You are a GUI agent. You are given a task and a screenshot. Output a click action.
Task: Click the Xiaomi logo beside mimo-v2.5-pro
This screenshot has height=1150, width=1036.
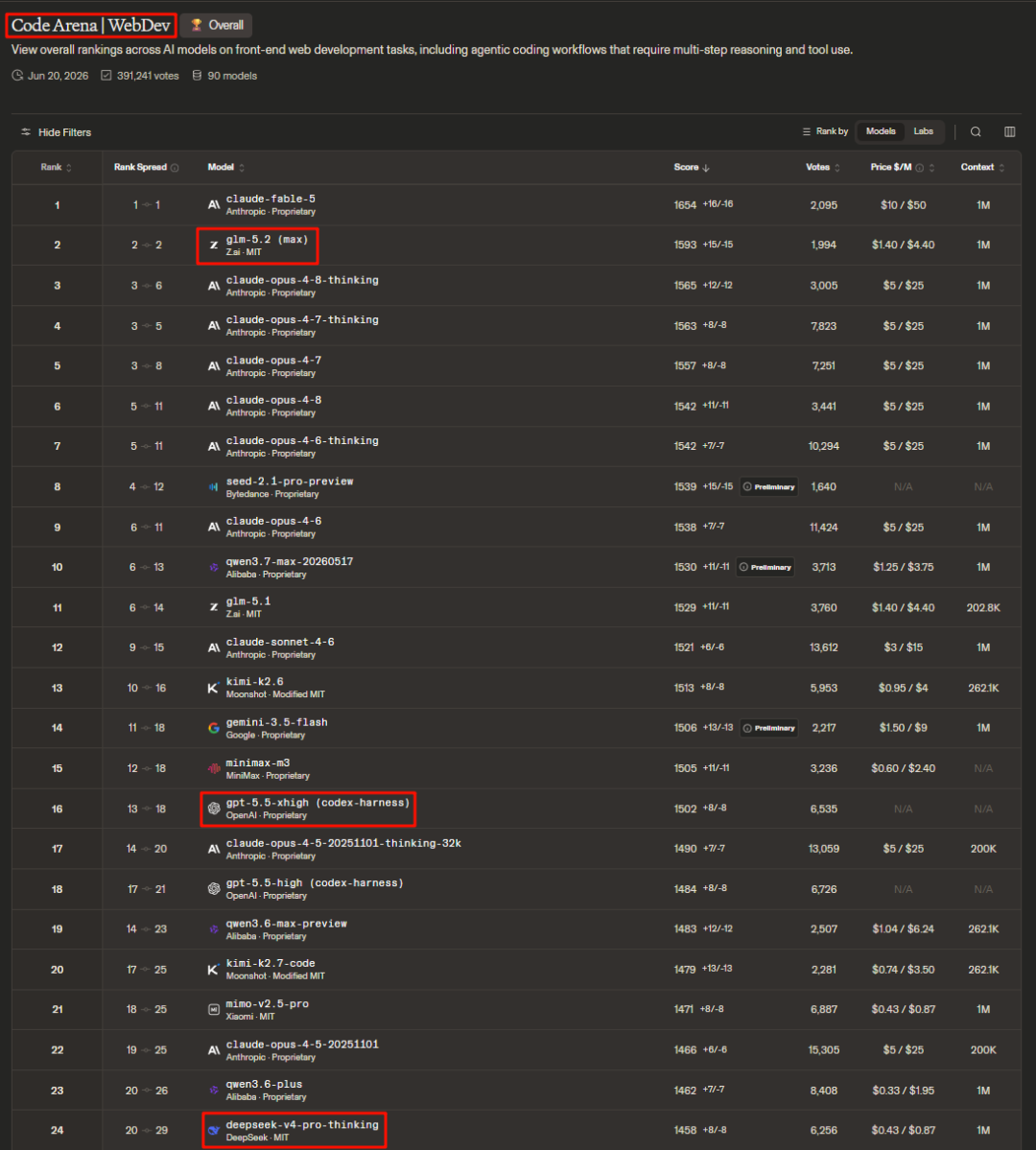point(214,1010)
